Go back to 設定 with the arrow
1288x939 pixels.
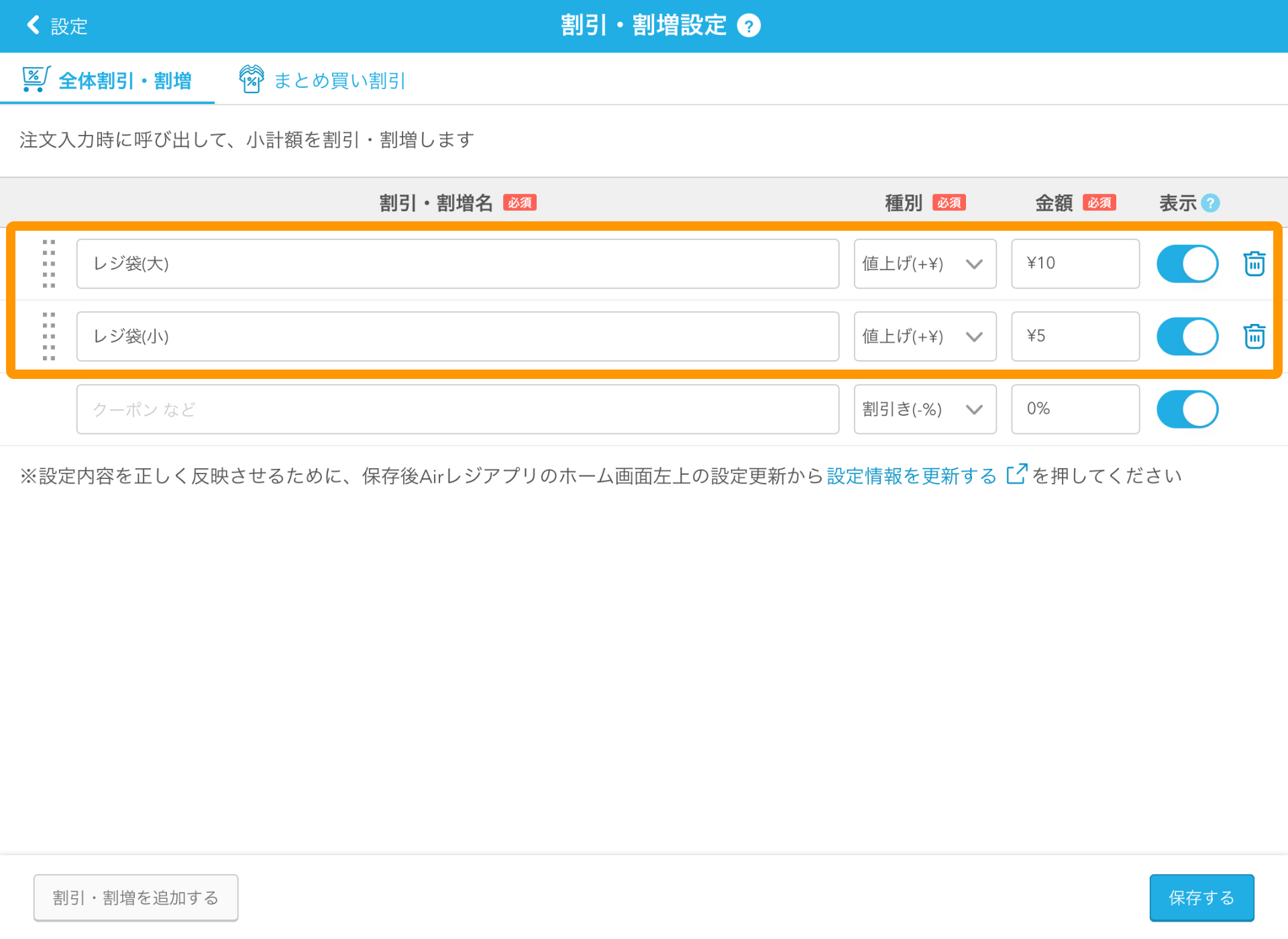33,25
